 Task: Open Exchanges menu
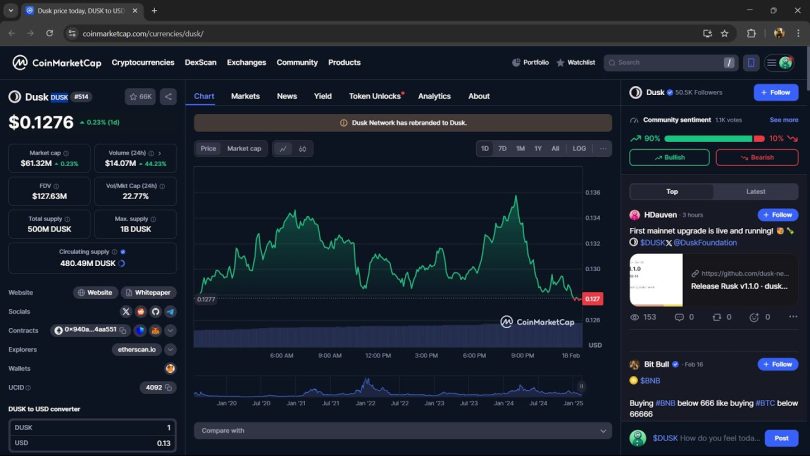tap(246, 62)
